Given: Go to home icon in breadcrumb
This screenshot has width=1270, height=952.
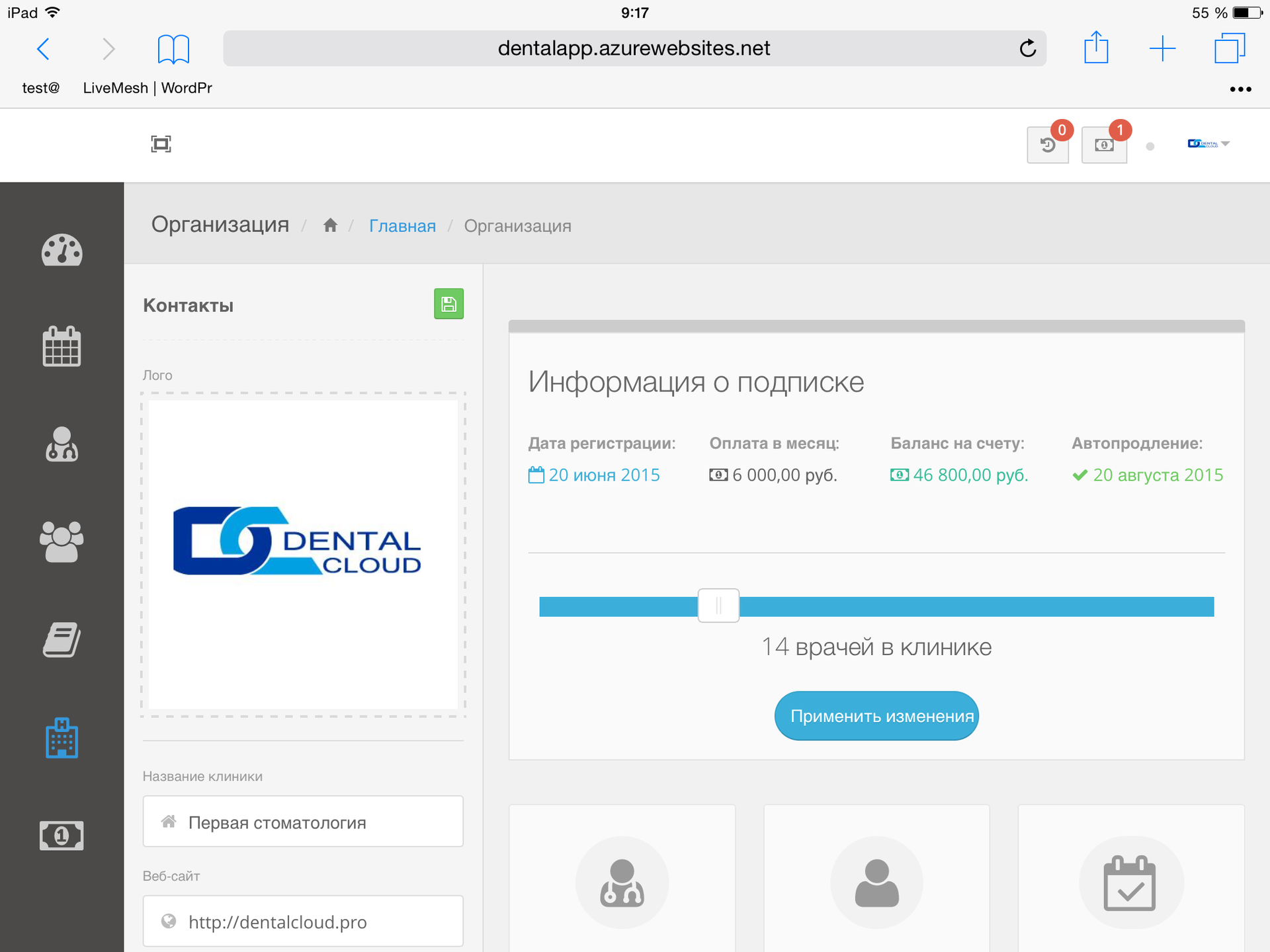Looking at the screenshot, I should pos(330,225).
